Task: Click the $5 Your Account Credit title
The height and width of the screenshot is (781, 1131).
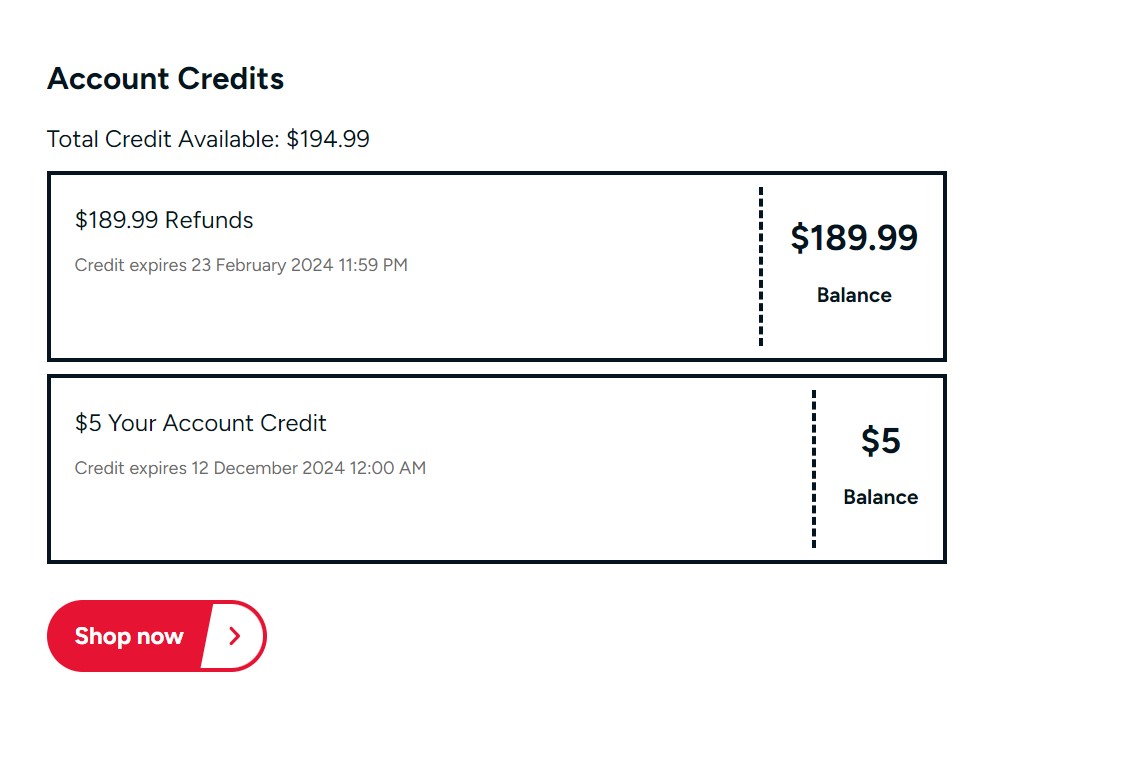Action: 200,423
